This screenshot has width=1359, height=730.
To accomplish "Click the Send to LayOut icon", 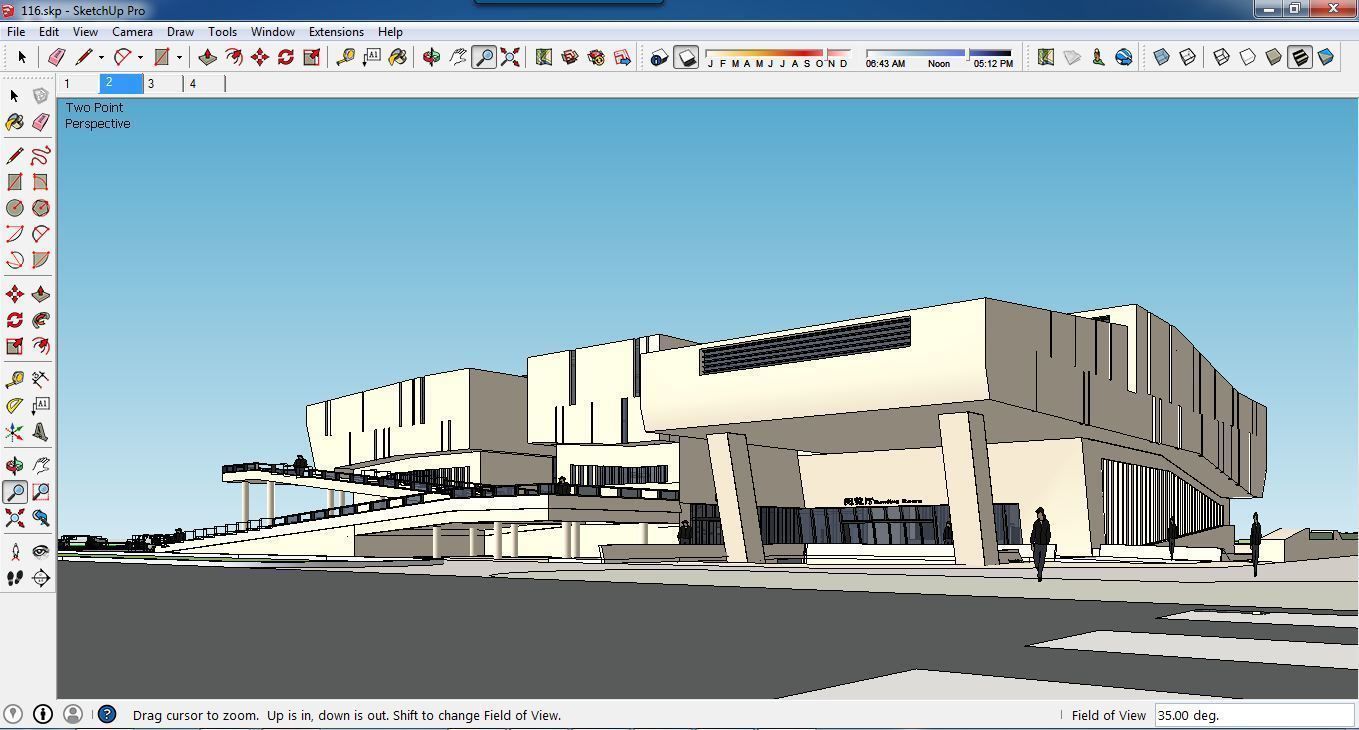I will (622, 57).
